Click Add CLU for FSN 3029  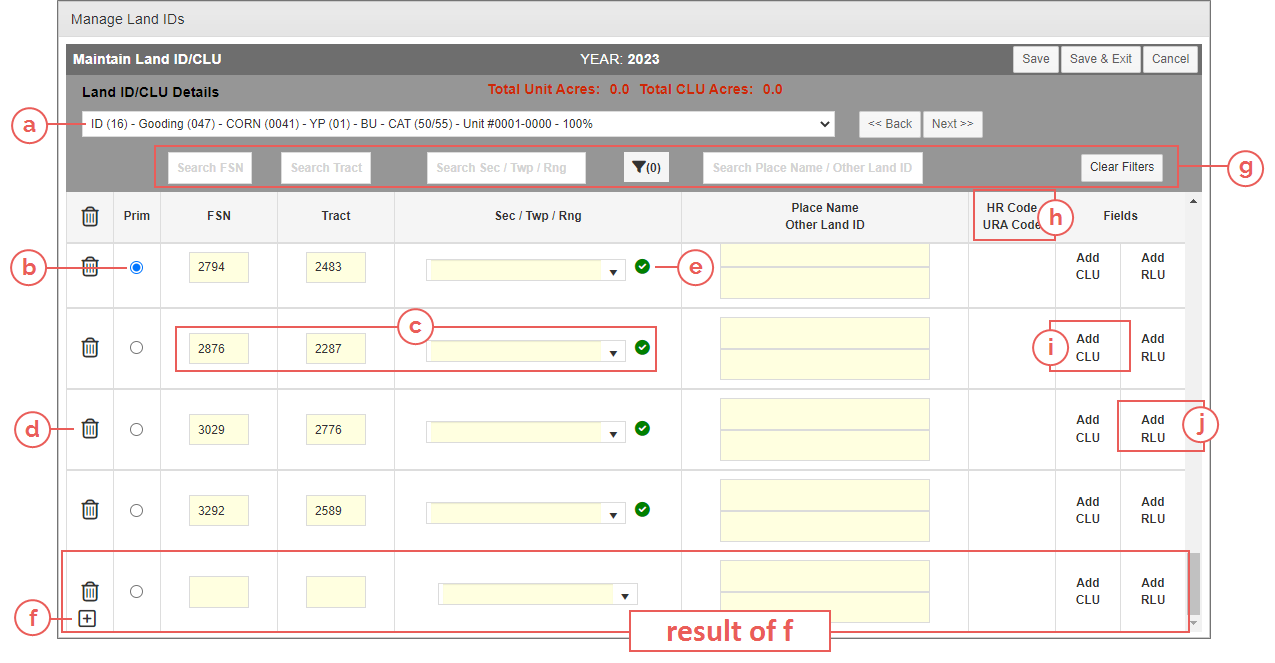tap(1088, 429)
